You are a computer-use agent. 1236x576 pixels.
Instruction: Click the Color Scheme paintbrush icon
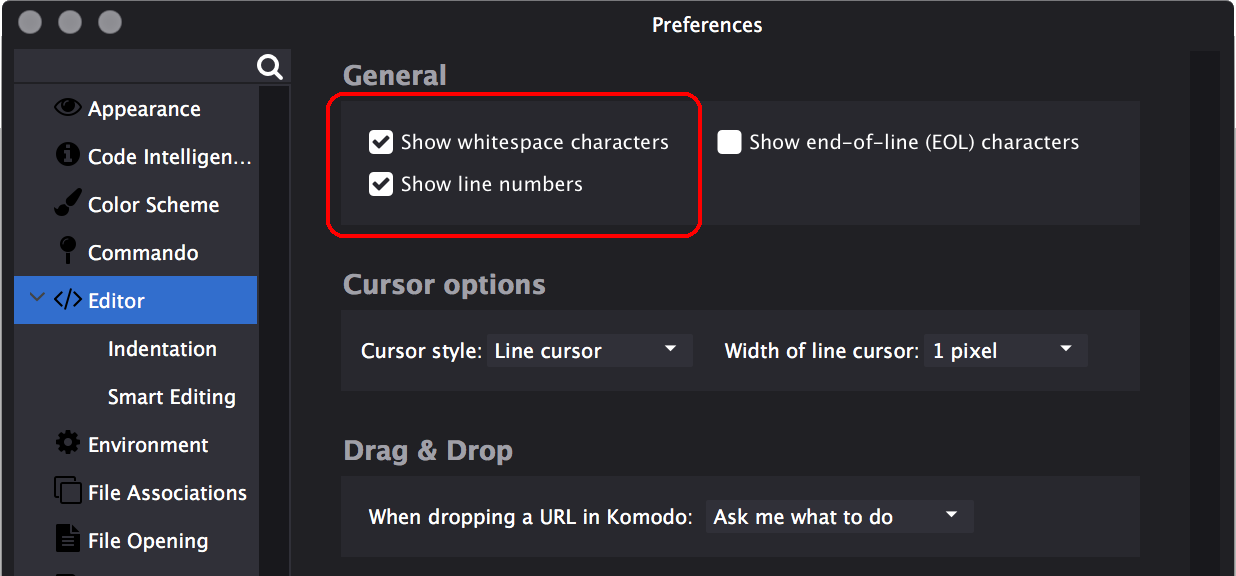(67, 204)
